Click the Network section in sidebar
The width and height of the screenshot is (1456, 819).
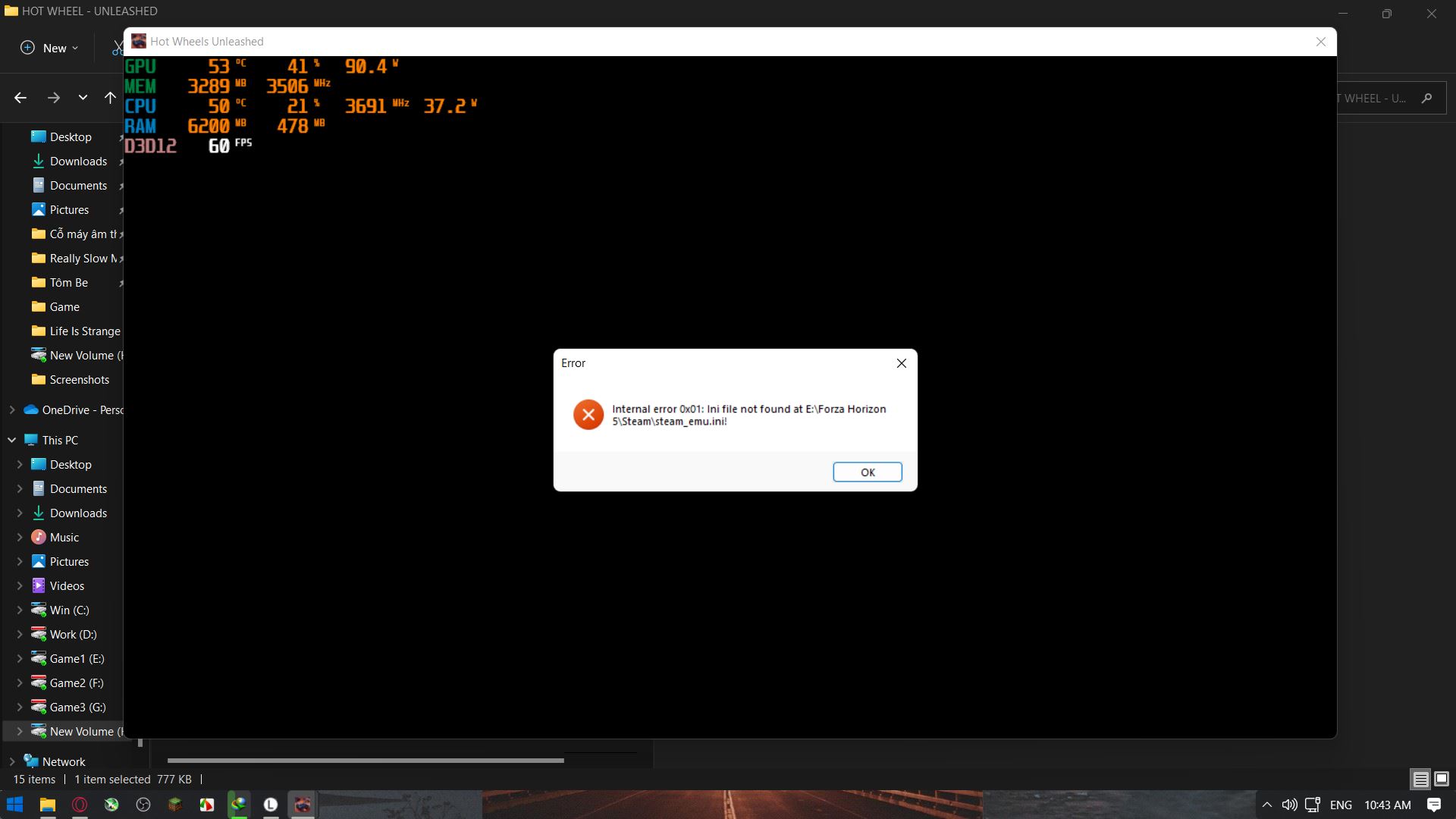[x=63, y=761]
